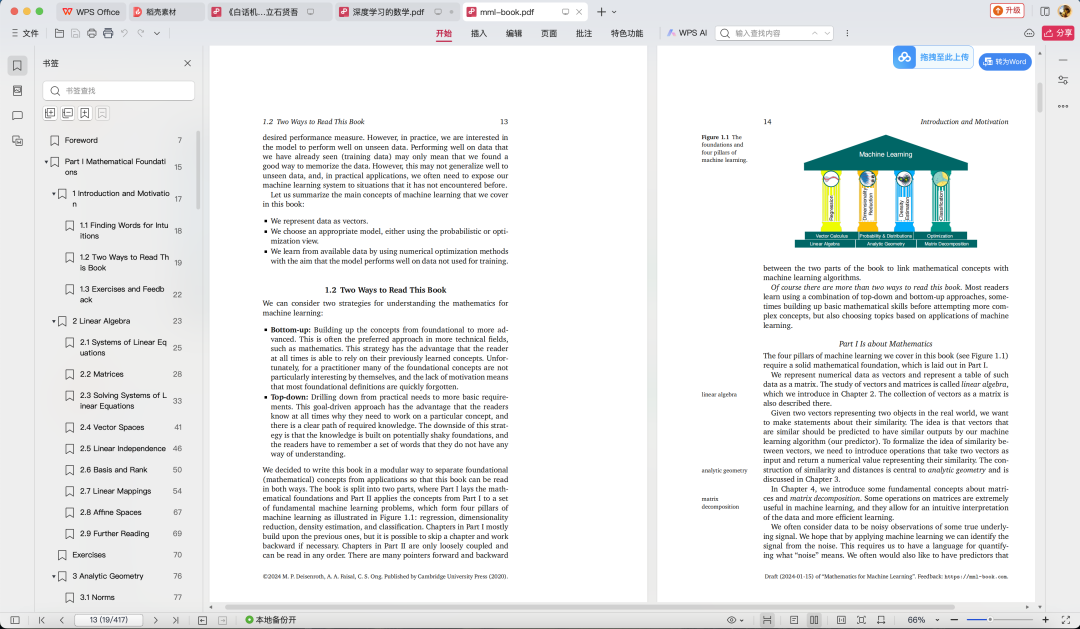Click the fit width icon in status bar
Viewport: 1080px width, 629px height.
point(881,620)
